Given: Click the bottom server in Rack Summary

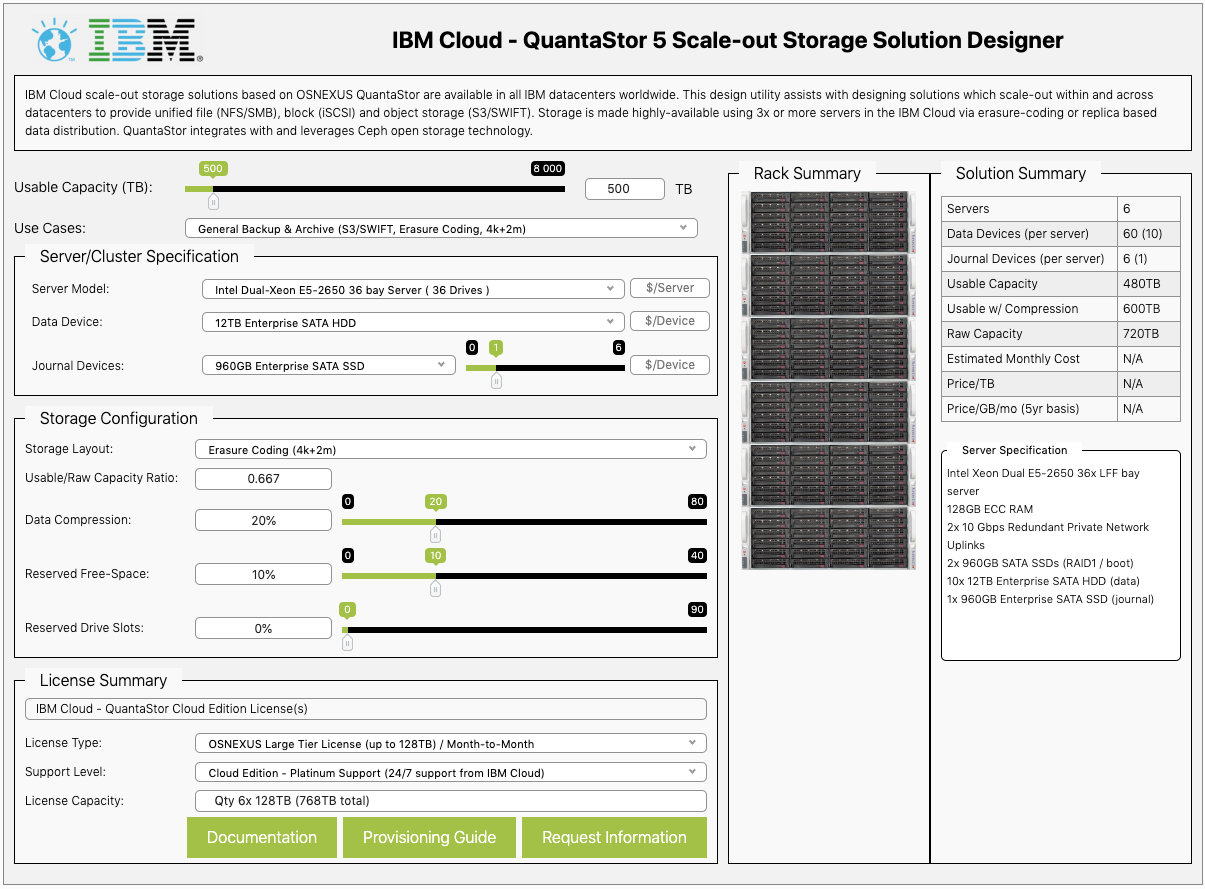Looking at the screenshot, I should pos(829,538).
